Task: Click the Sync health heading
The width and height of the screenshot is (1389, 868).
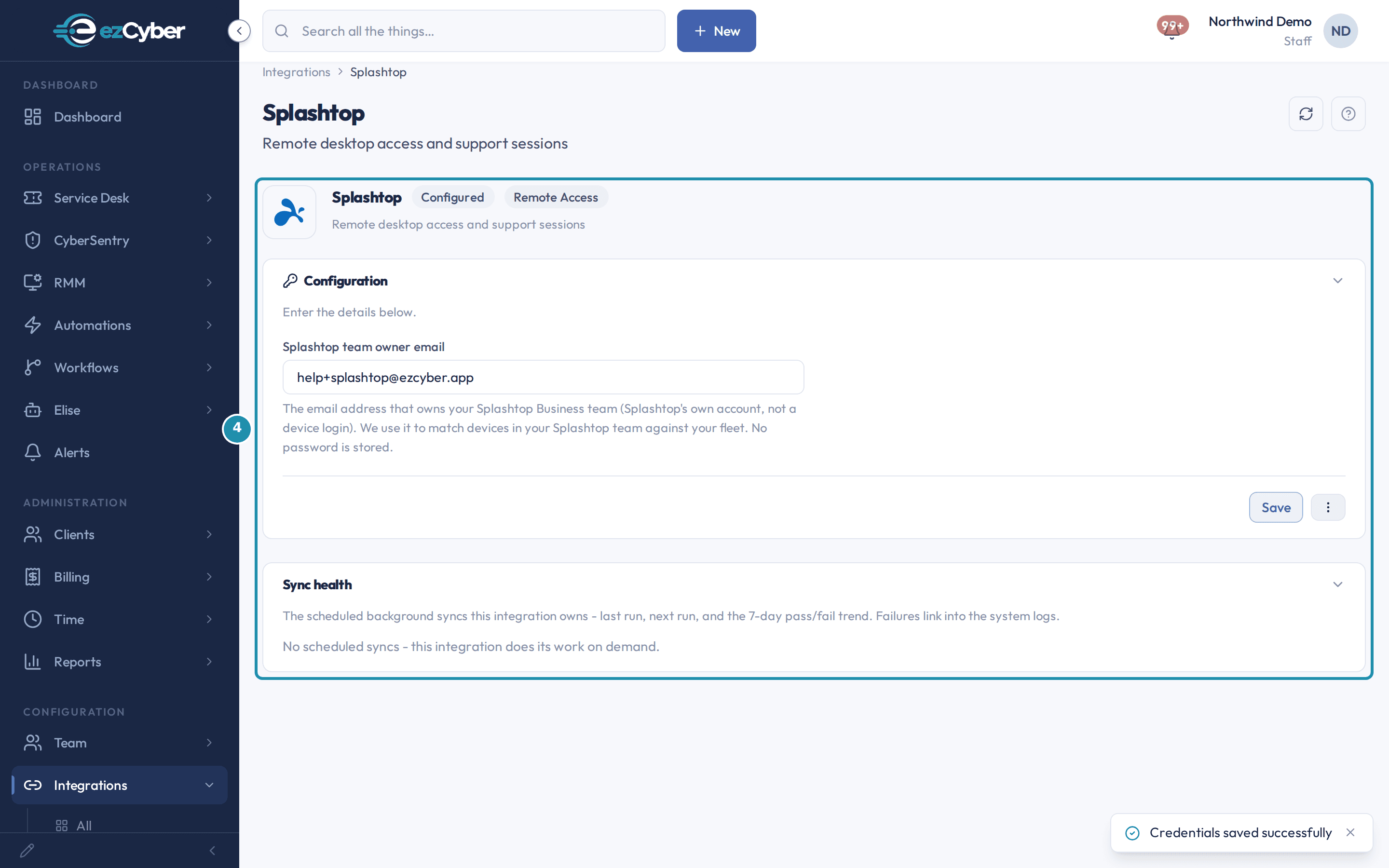Action: (x=317, y=584)
